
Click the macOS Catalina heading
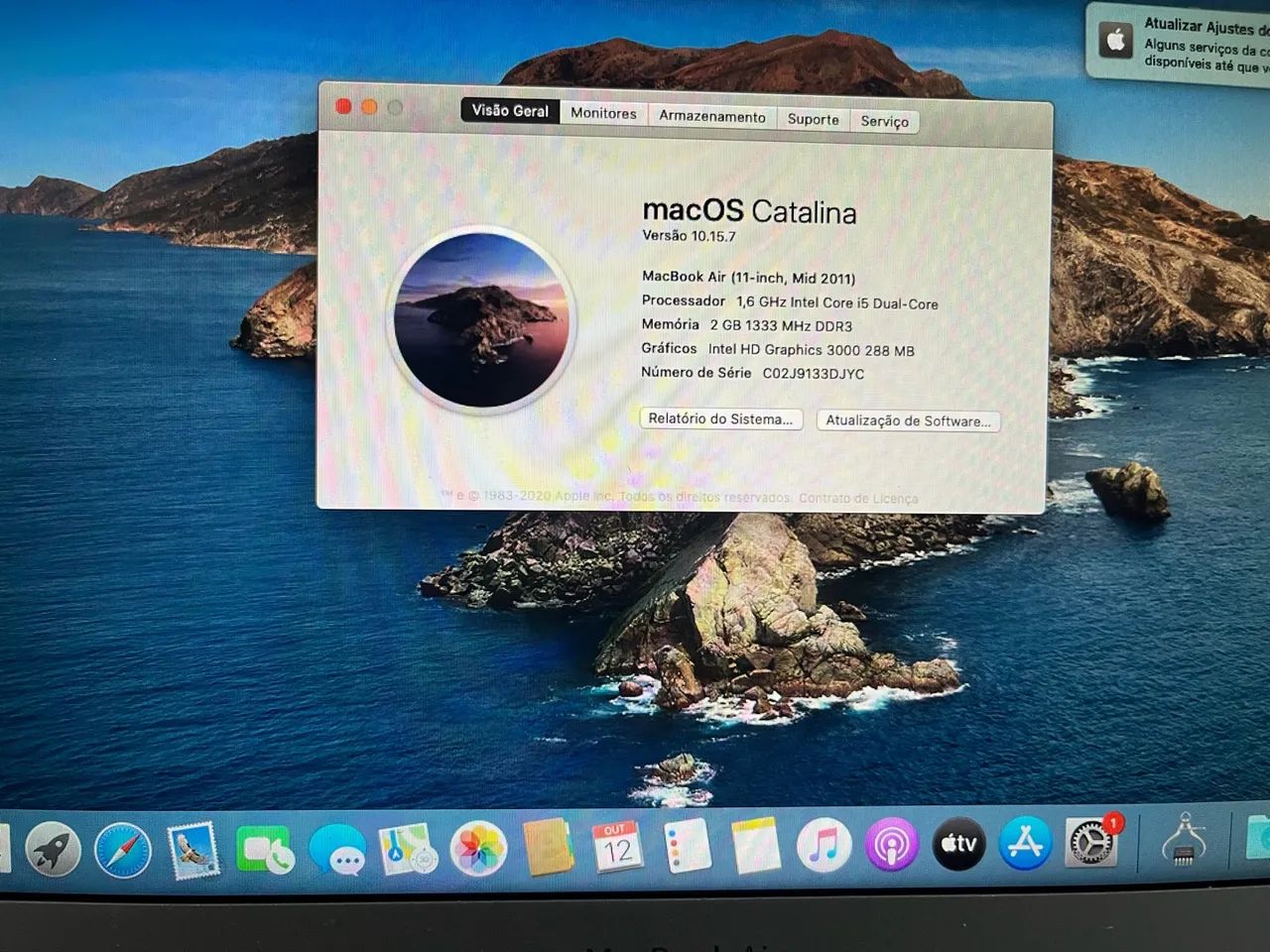749,210
